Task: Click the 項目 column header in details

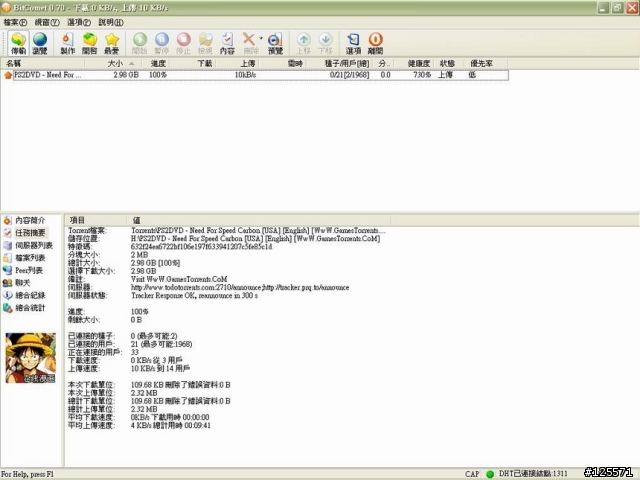Action: coord(95,220)
